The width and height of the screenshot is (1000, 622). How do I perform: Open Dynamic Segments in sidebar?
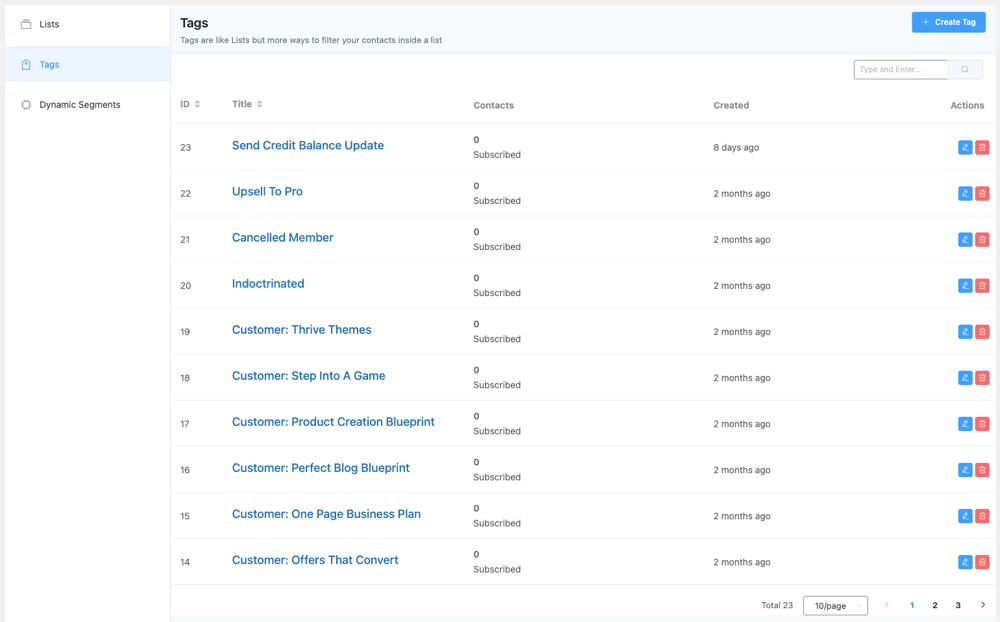(87, 105)
